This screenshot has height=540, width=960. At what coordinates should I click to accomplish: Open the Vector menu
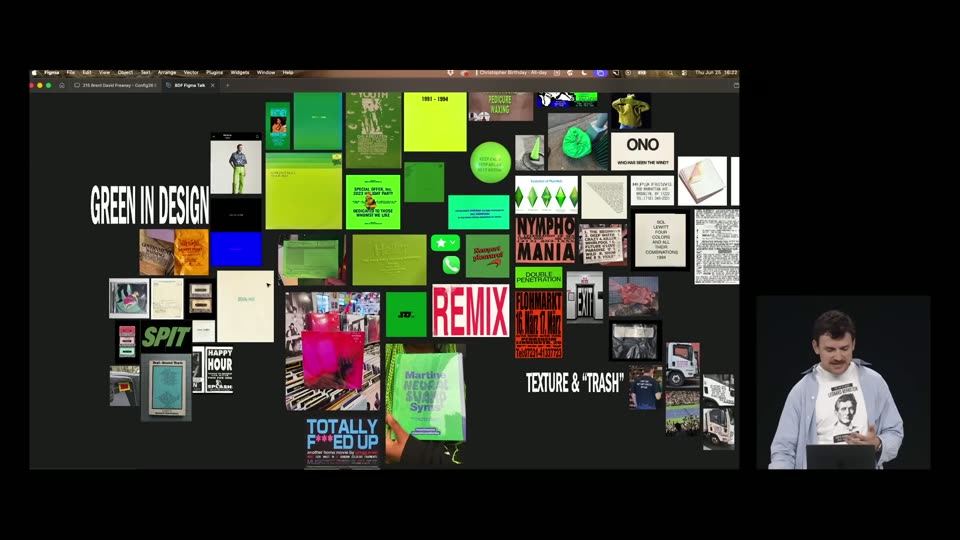pos(191,72)
